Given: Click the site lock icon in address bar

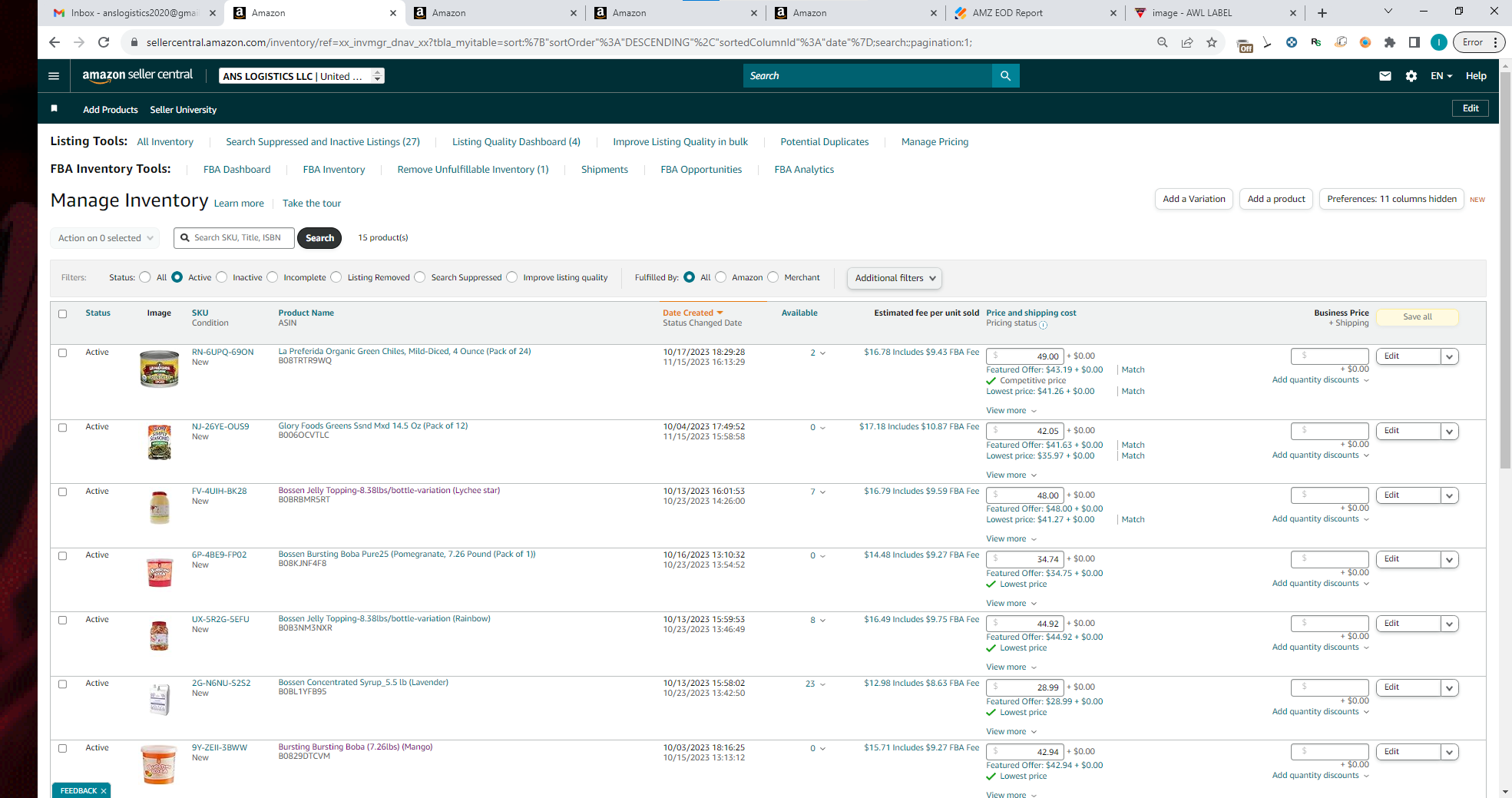Looking at the screenshot, I should click(134, 42).
